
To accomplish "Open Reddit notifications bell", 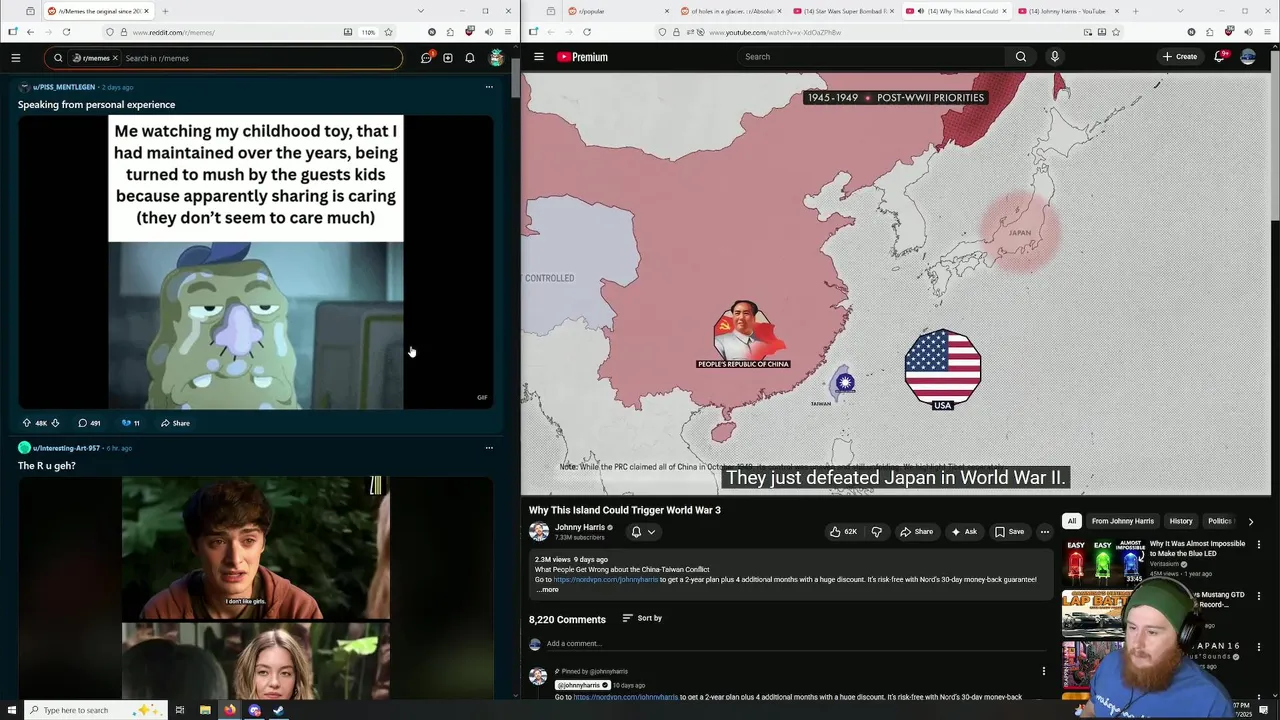I will tap(469, 58).
